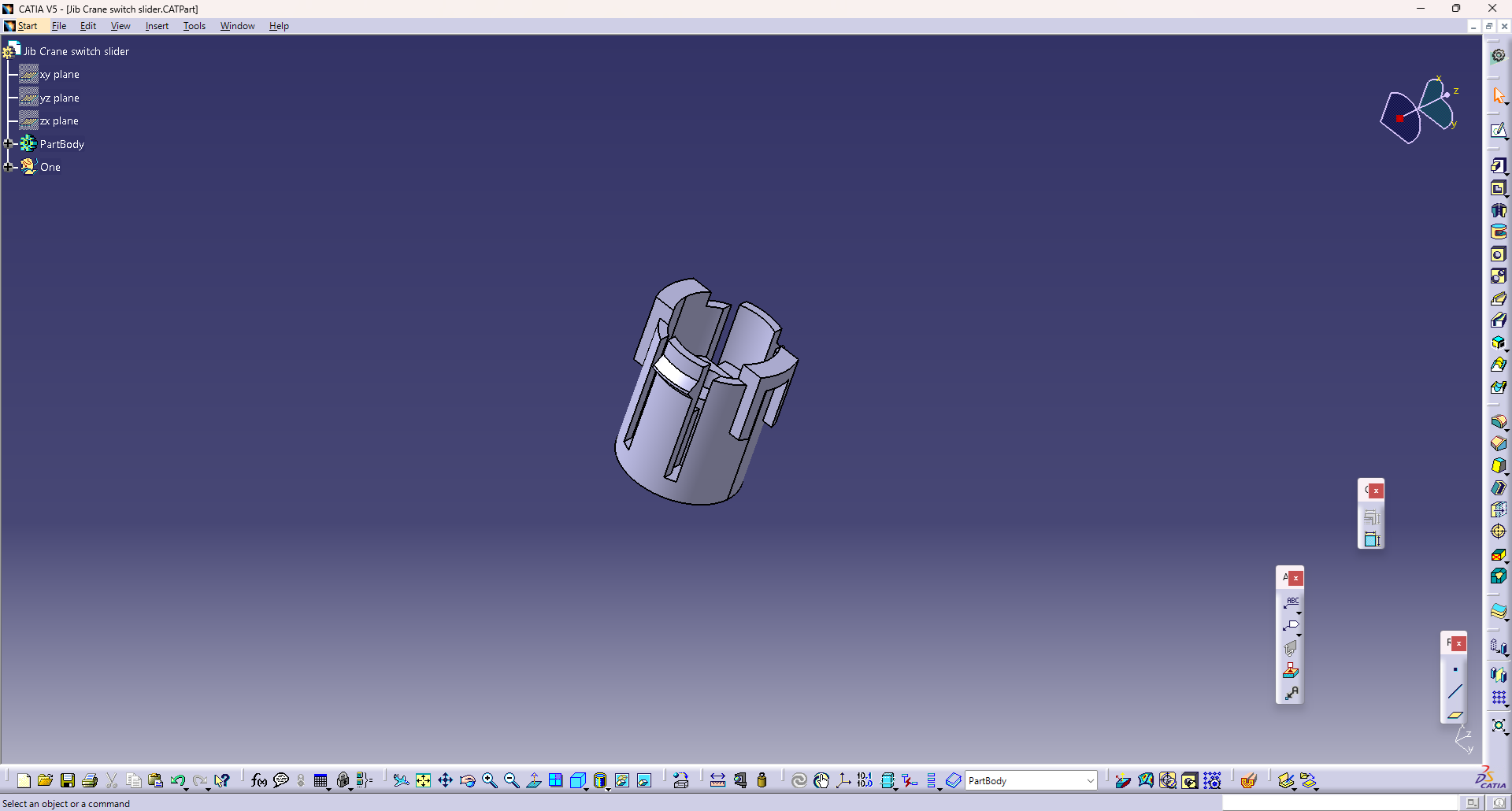Viewport: 1512px width, 811px height.
Task: Open the Window menu
Action: pyautogui.click(x=237, y=26)
